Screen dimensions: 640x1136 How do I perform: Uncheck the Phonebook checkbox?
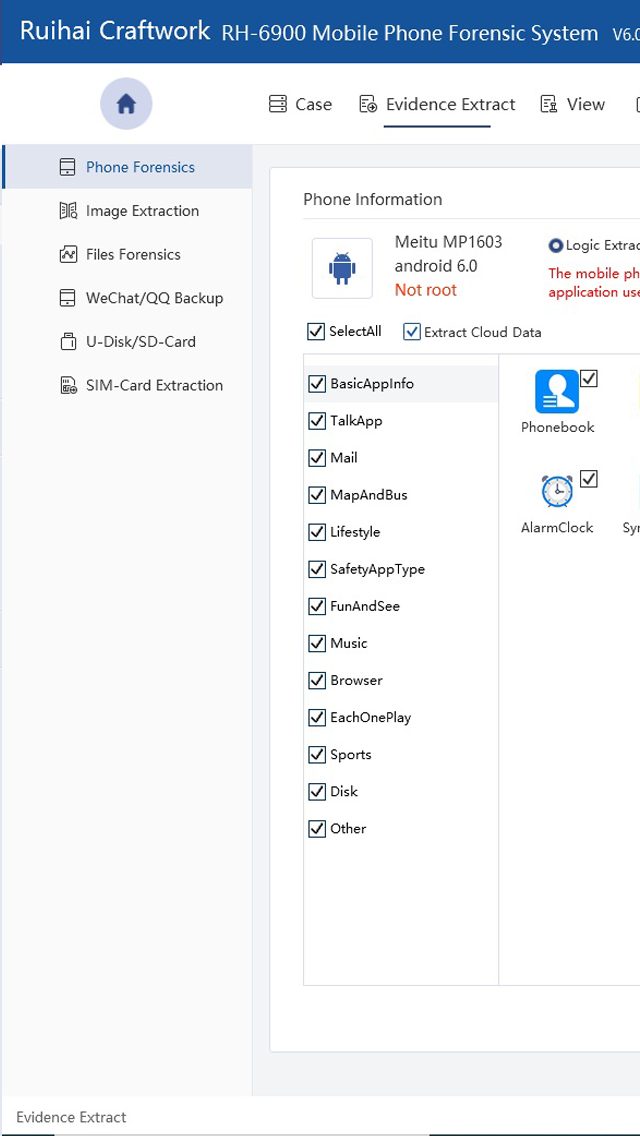[x=589, y=379]
